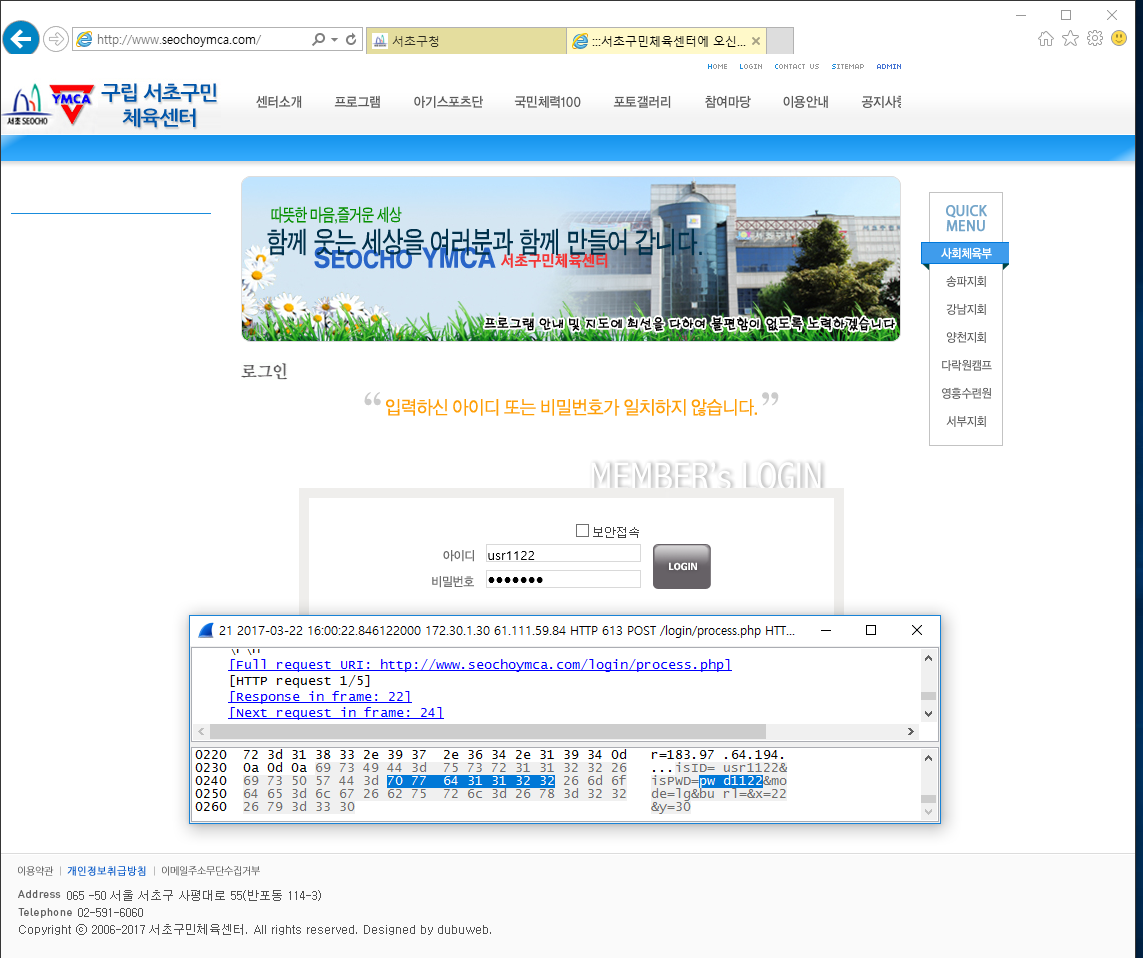Open 국민체력100 menu
The width and height of the screenshot is (1143, 958).
pyautogui.click(x=547, y=102)
